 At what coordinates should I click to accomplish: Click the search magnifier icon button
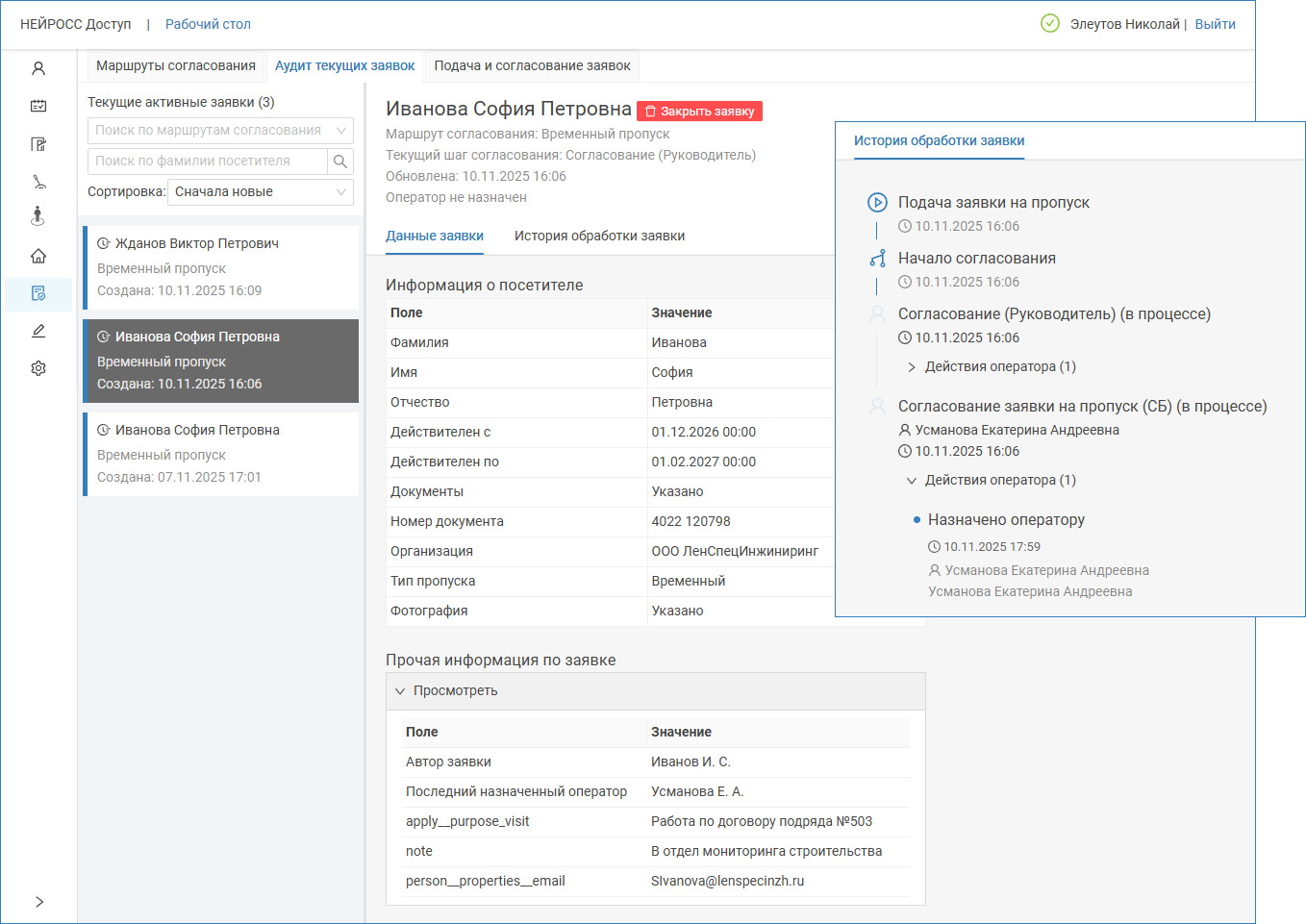tap(340, 162)
